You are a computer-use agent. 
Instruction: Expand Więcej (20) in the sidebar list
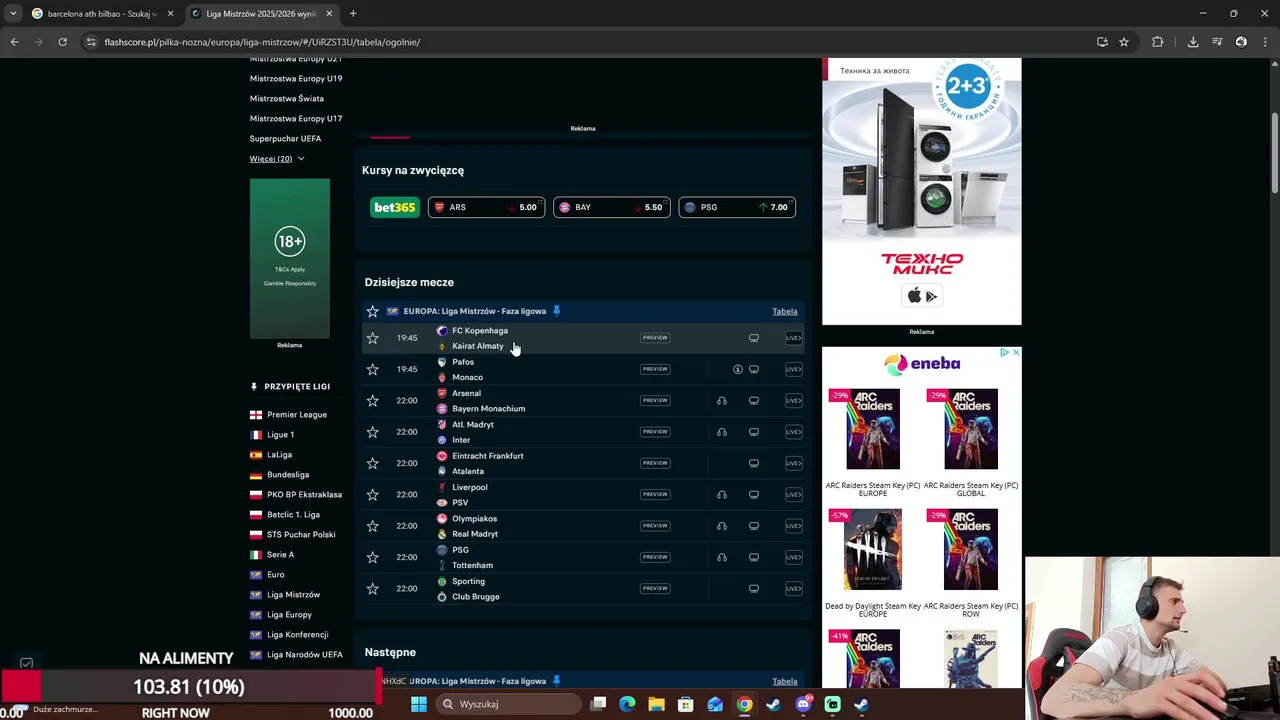tap(277, 158)
